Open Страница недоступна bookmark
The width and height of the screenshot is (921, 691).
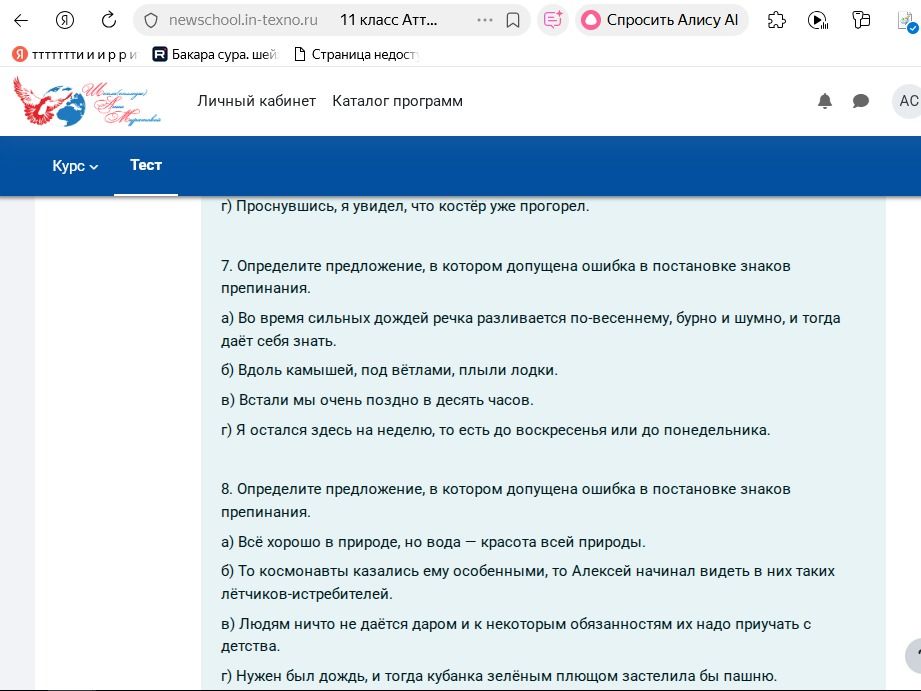357,55
